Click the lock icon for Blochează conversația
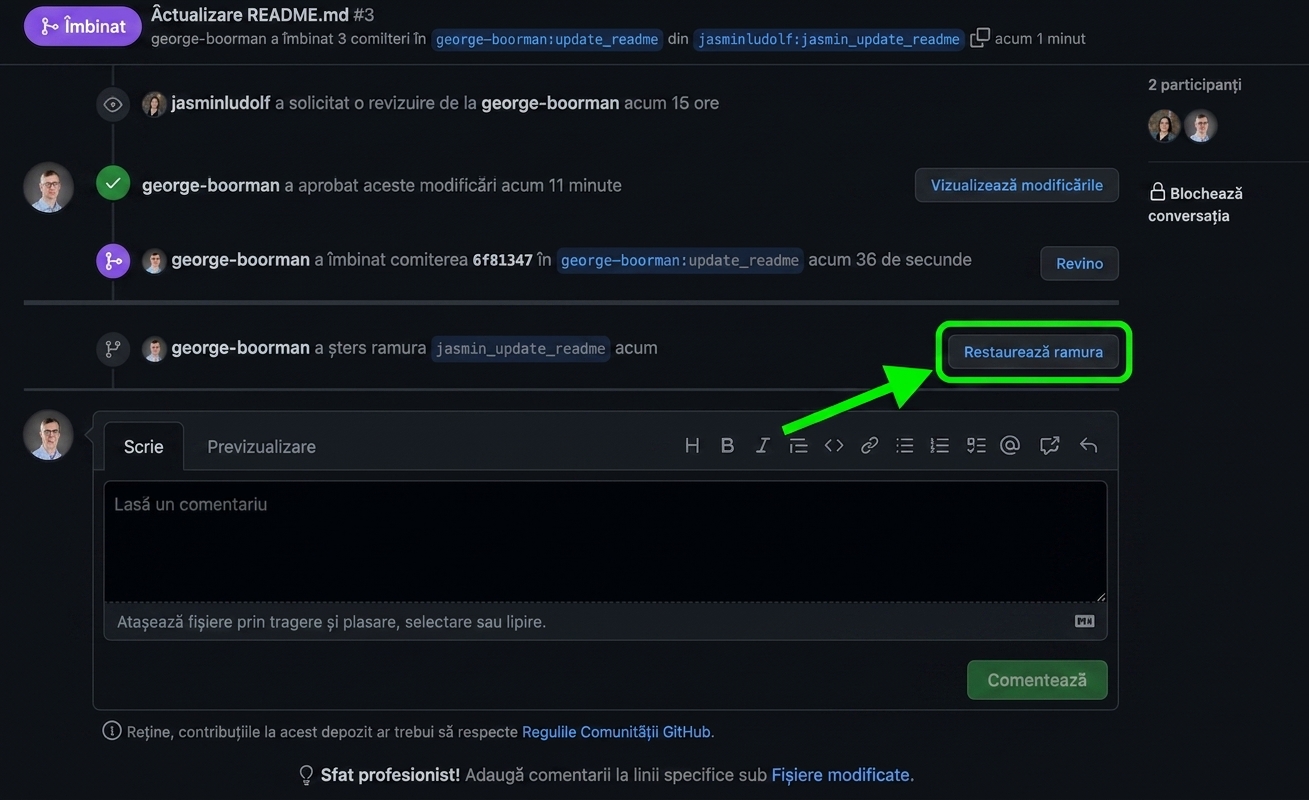This screenshot has height=800, width=1309. pyautogui.click(x=1157, y=192)
